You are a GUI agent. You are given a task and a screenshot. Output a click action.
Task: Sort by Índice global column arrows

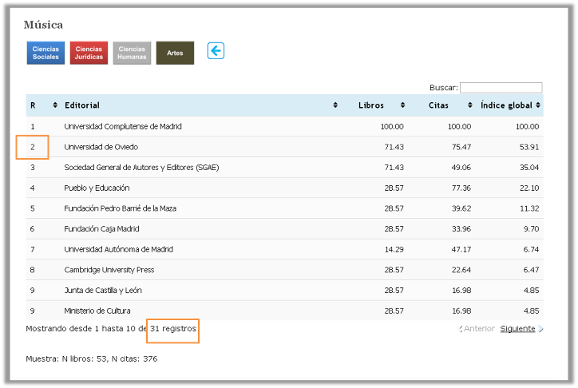point(538,105)
